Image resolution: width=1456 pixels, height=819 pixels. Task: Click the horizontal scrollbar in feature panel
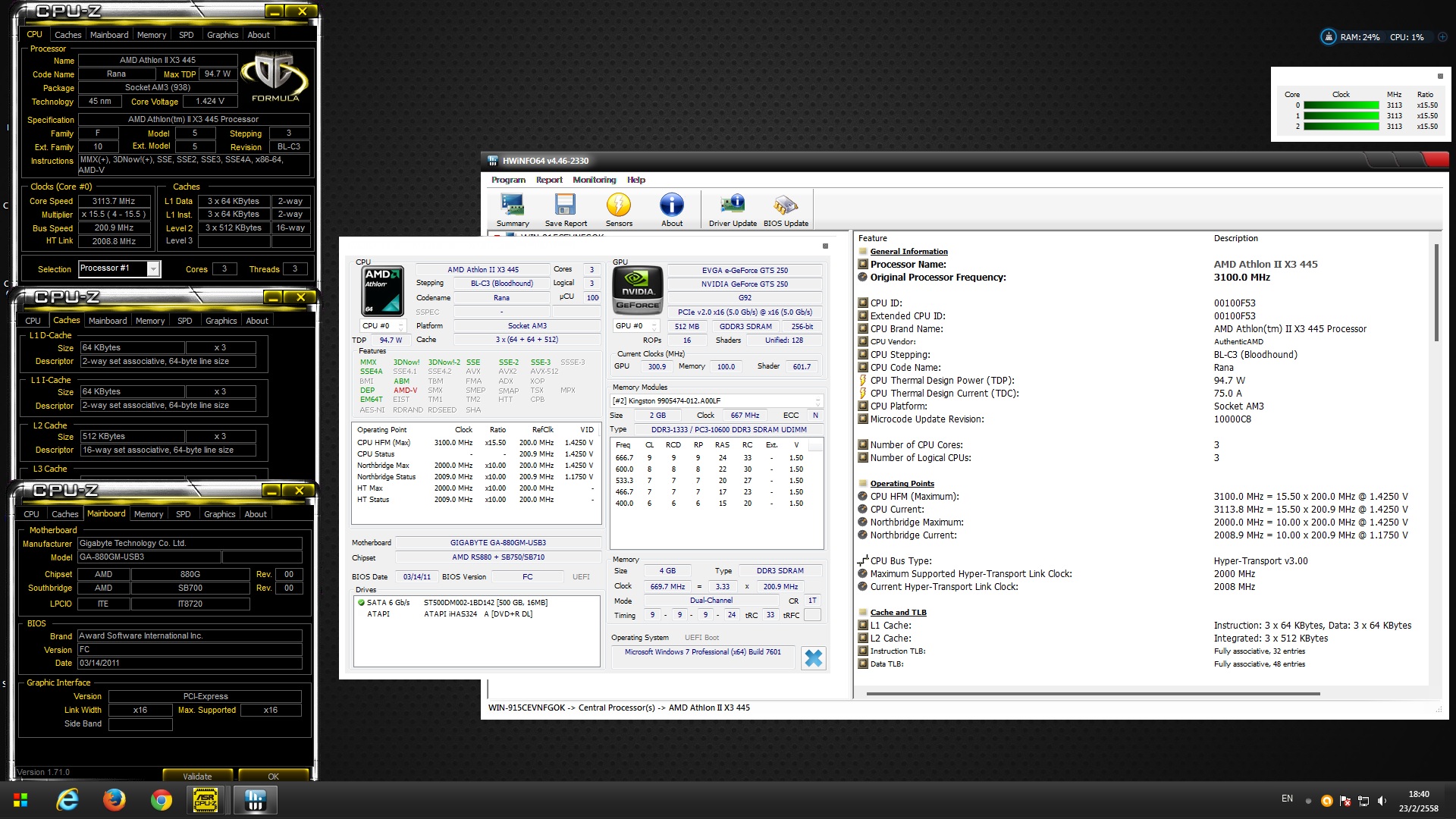click(x=1092, y=693)
